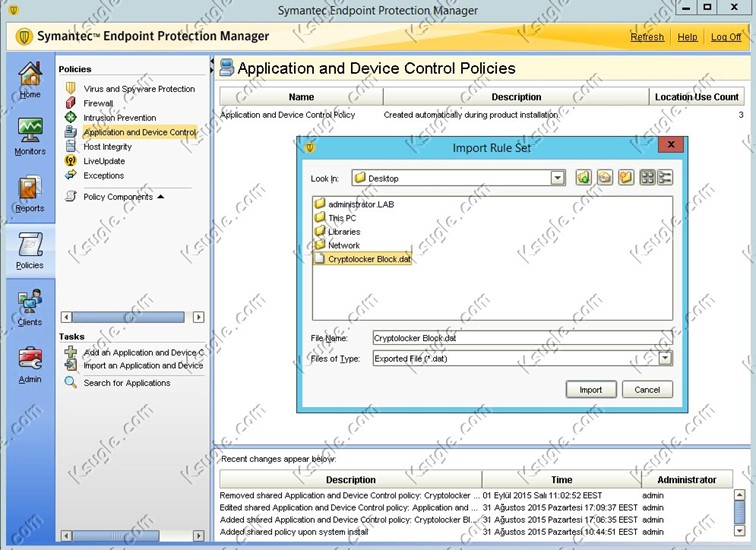The height and width of the screenshot is (550, 756).
Task: Select Cryptolocker Block.dat file
Action: pos(363,259)
